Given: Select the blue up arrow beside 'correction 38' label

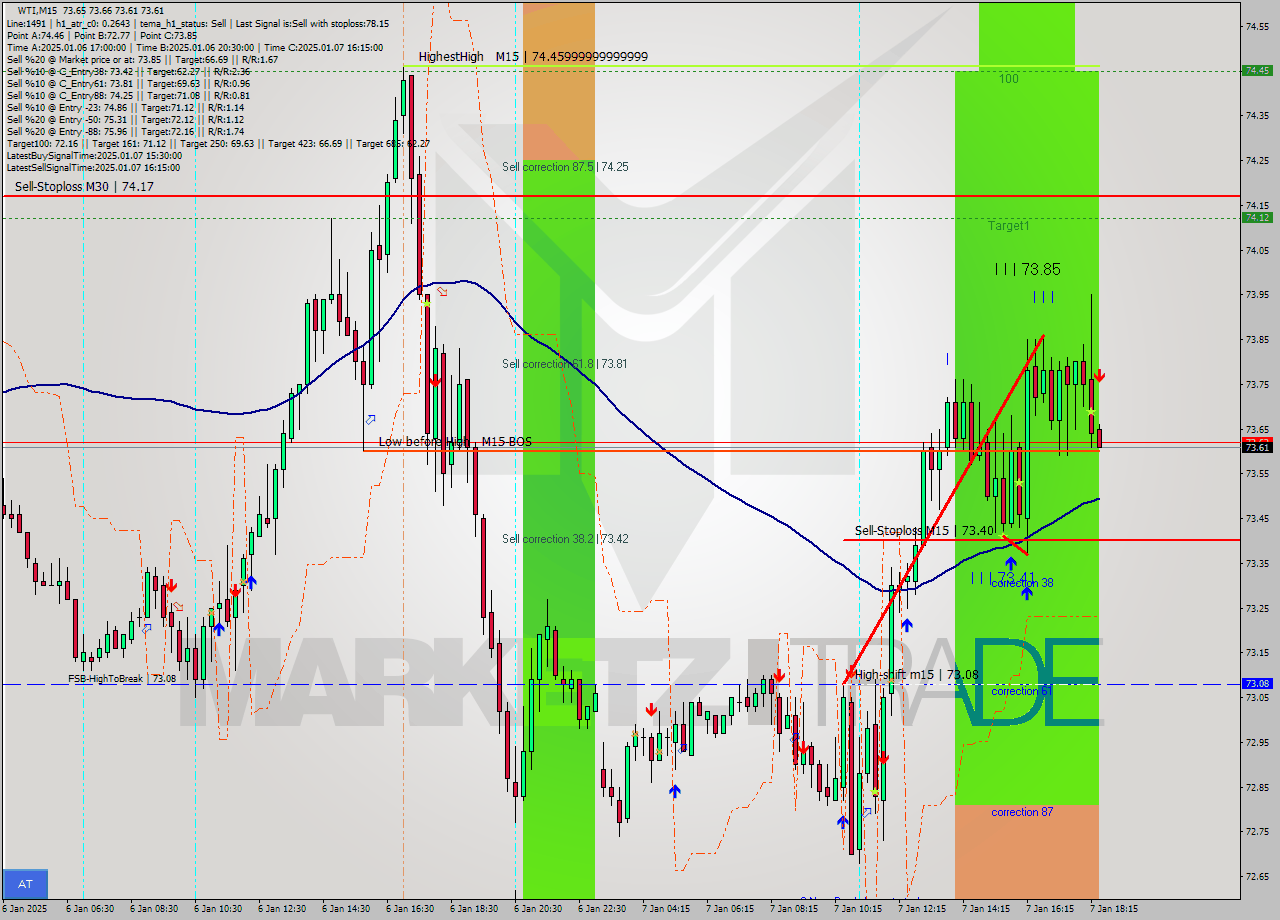Looking at the screenshot, I should pos(1026,593).
